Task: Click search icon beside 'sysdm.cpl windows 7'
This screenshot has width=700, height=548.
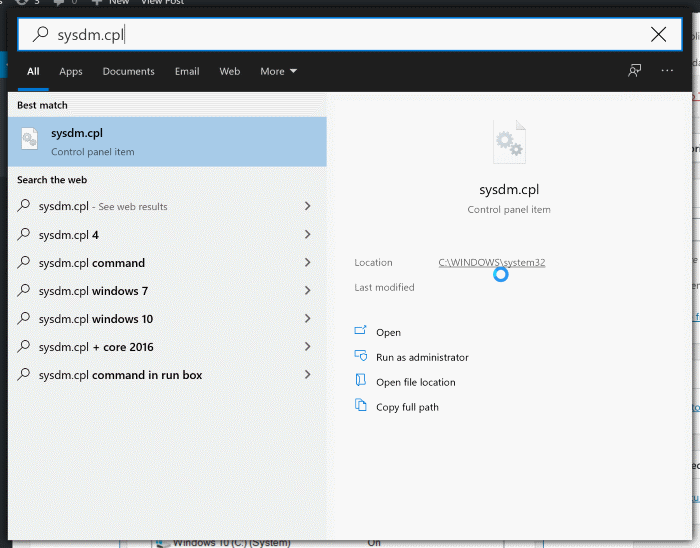Action: click(24, 291)
